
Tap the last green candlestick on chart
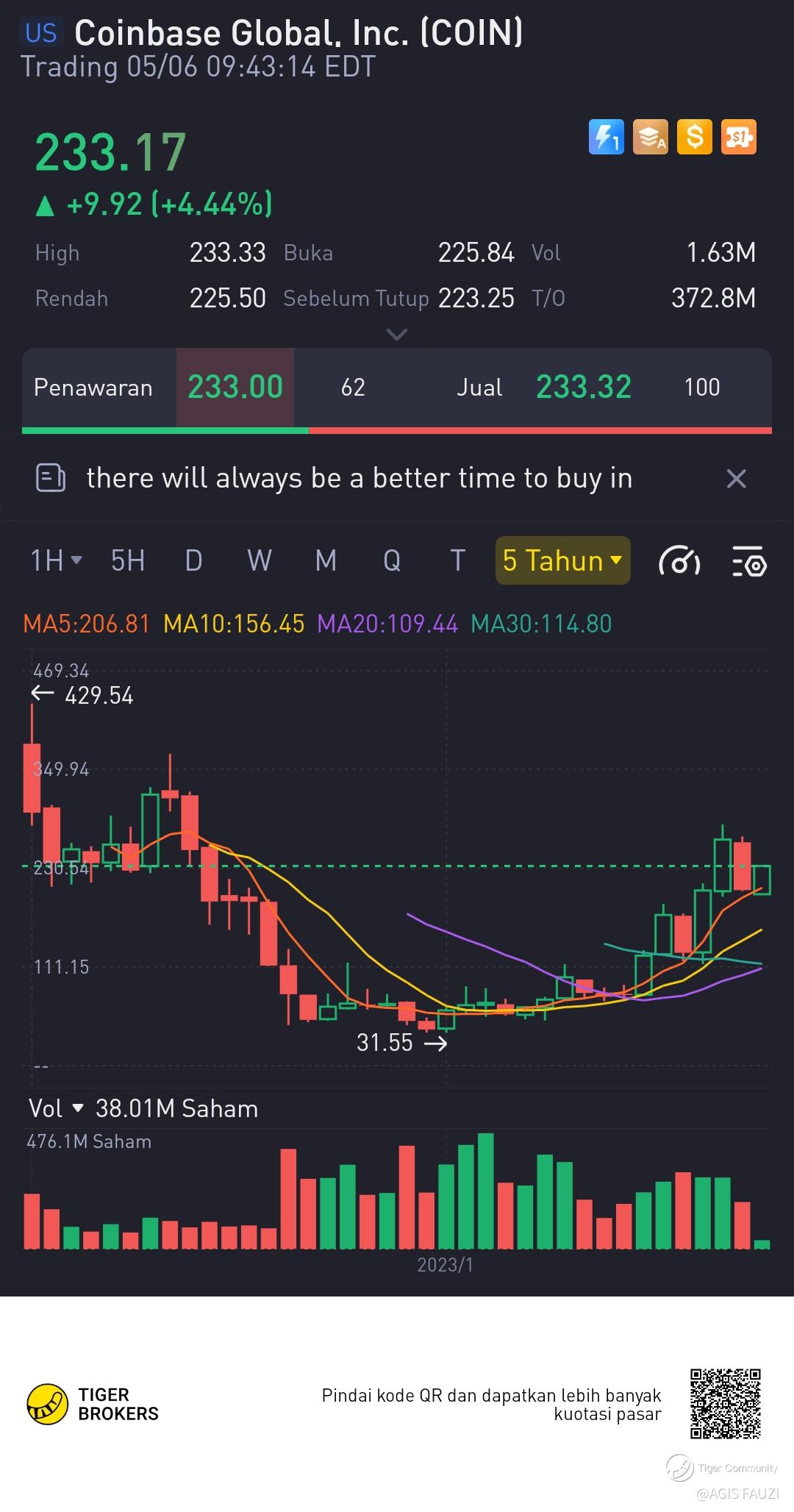(762, 880)
